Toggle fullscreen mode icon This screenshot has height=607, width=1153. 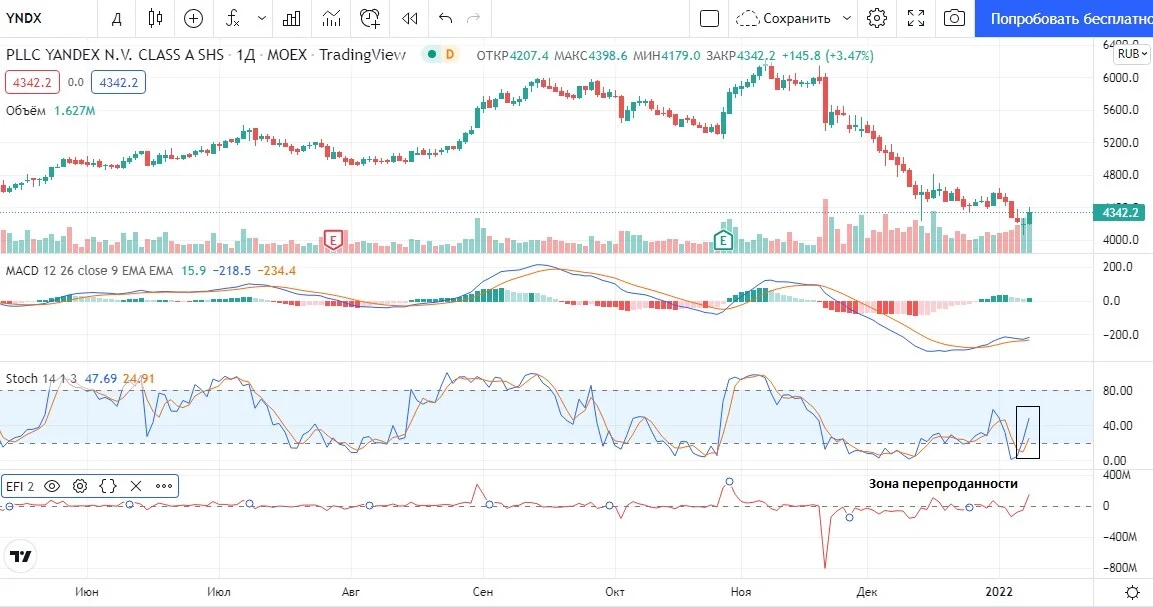(915, 18)
